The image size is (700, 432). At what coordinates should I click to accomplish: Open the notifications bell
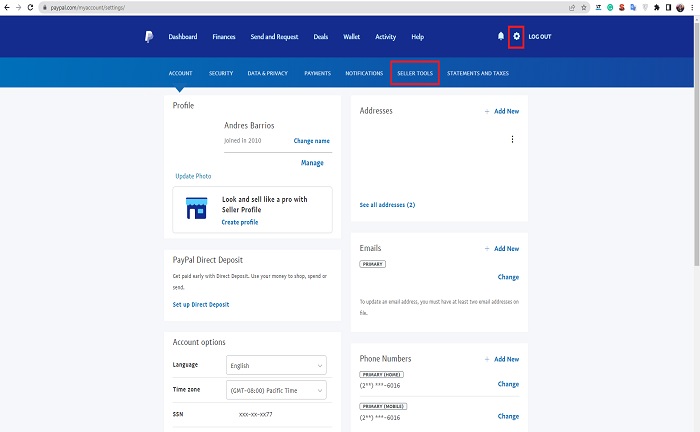(x=501, y=36)
